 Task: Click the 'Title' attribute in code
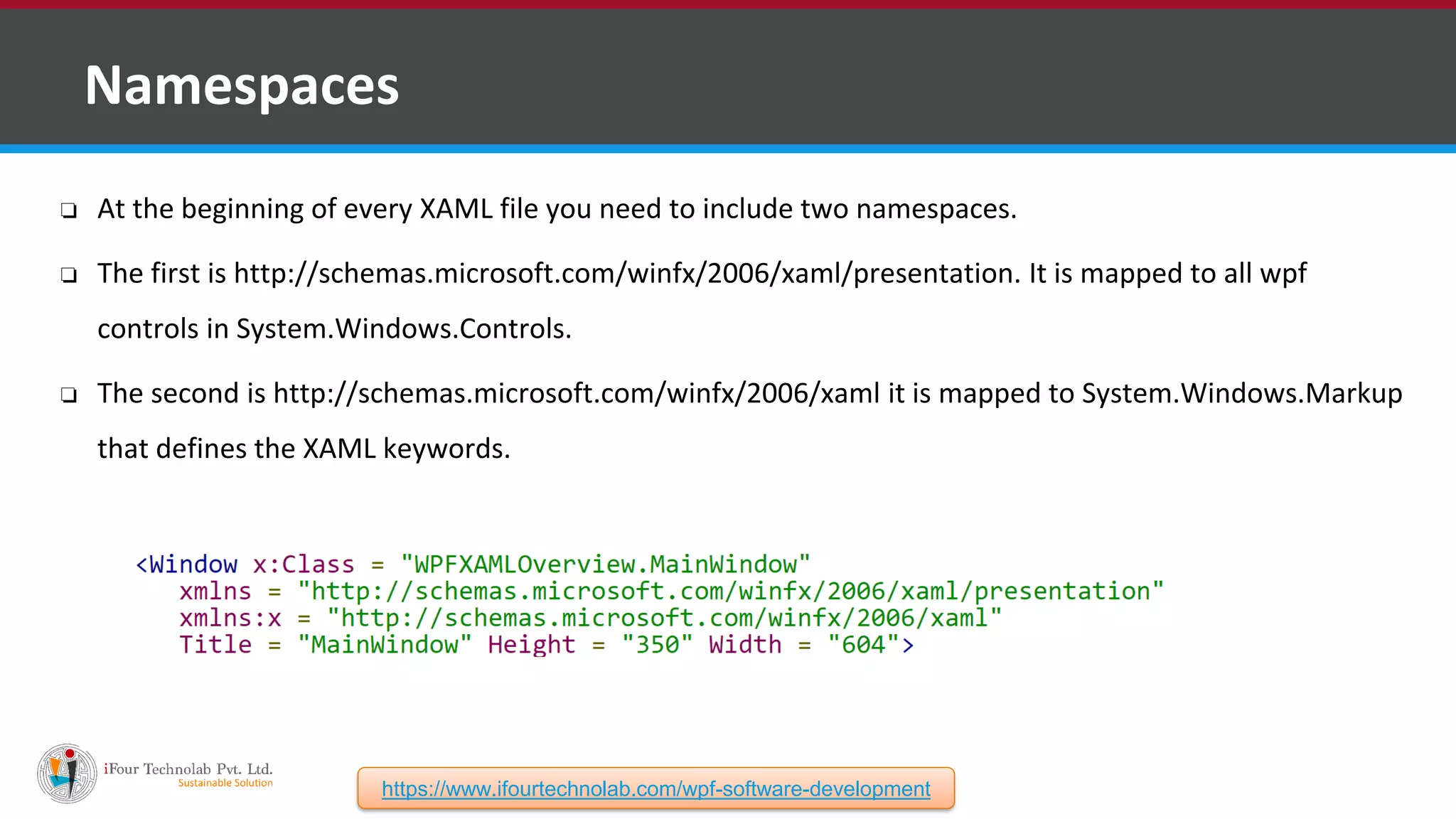[215, 645]
